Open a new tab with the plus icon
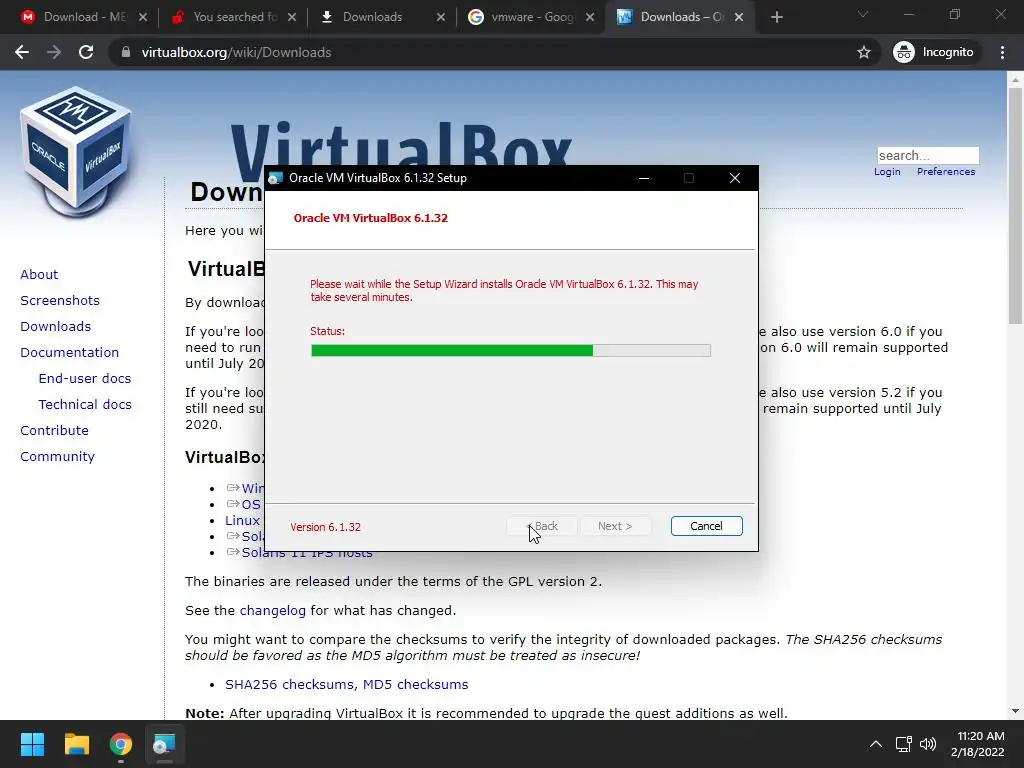 tap(776, 17)
